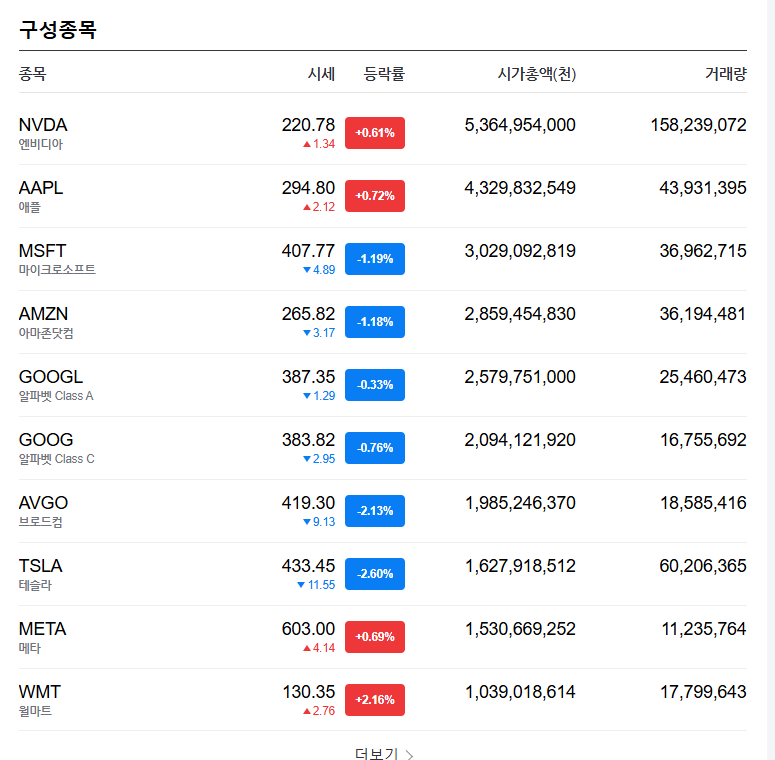
Task: Click the -2.13% badge for AVGO
Action: [x=375, y=511]
